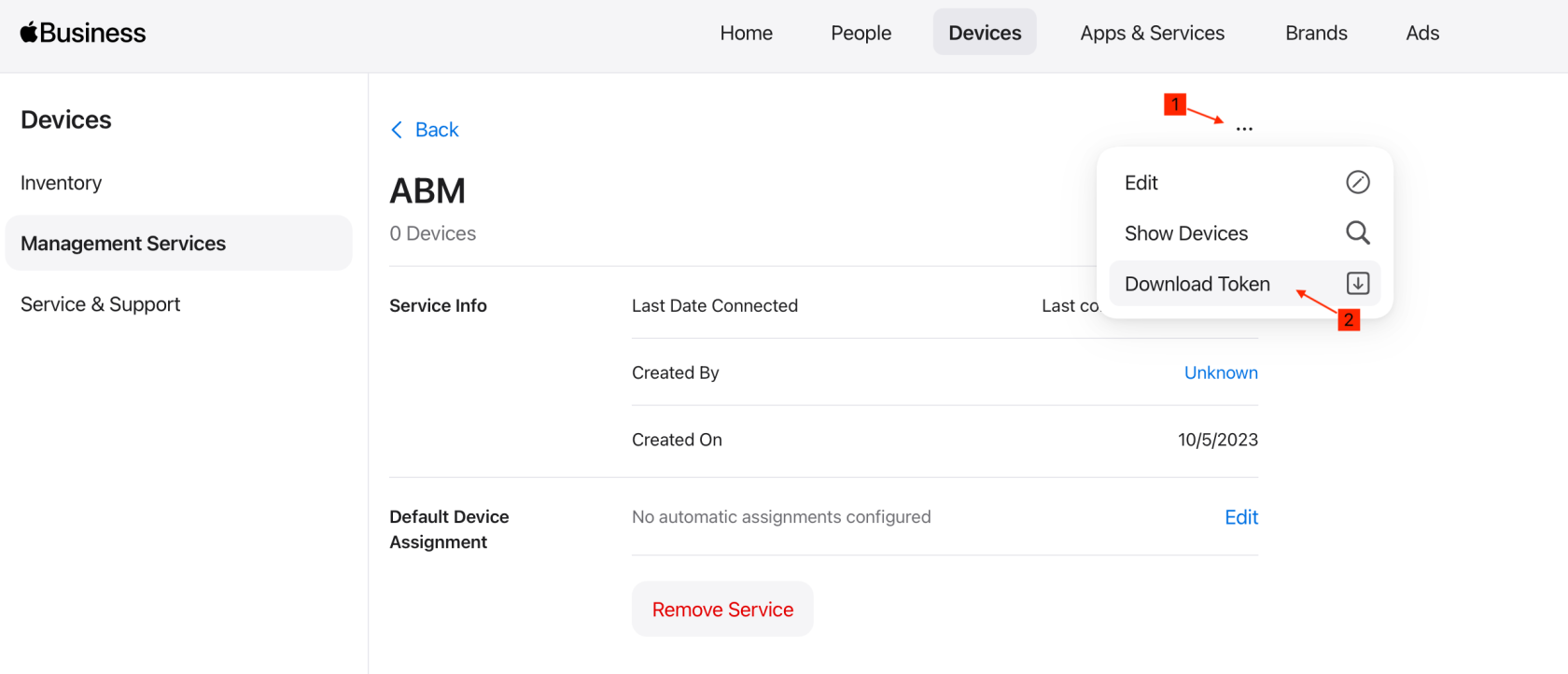Image resolution: width=1568 pixels, height=674 pixels.
Task: Click the Back chevron arrow
Action: pos(397,130)
